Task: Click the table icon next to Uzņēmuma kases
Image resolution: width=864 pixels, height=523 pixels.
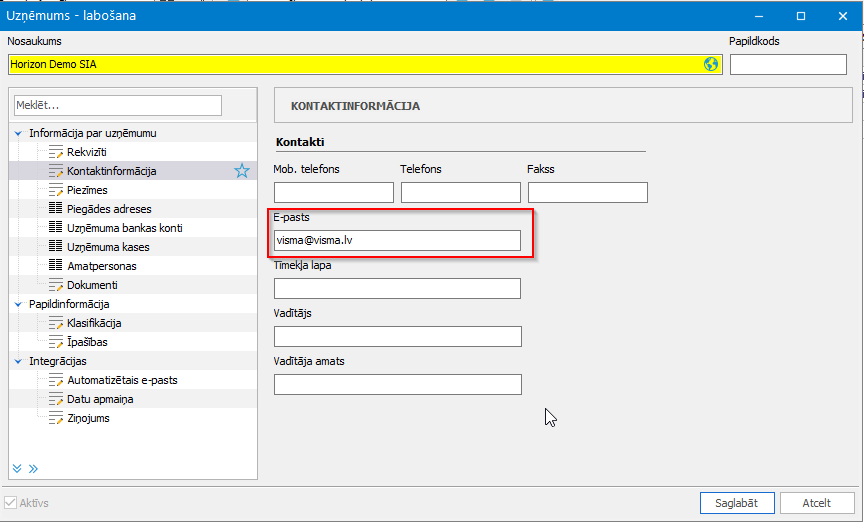Action: pyautogui.click(x=56, y=247)
